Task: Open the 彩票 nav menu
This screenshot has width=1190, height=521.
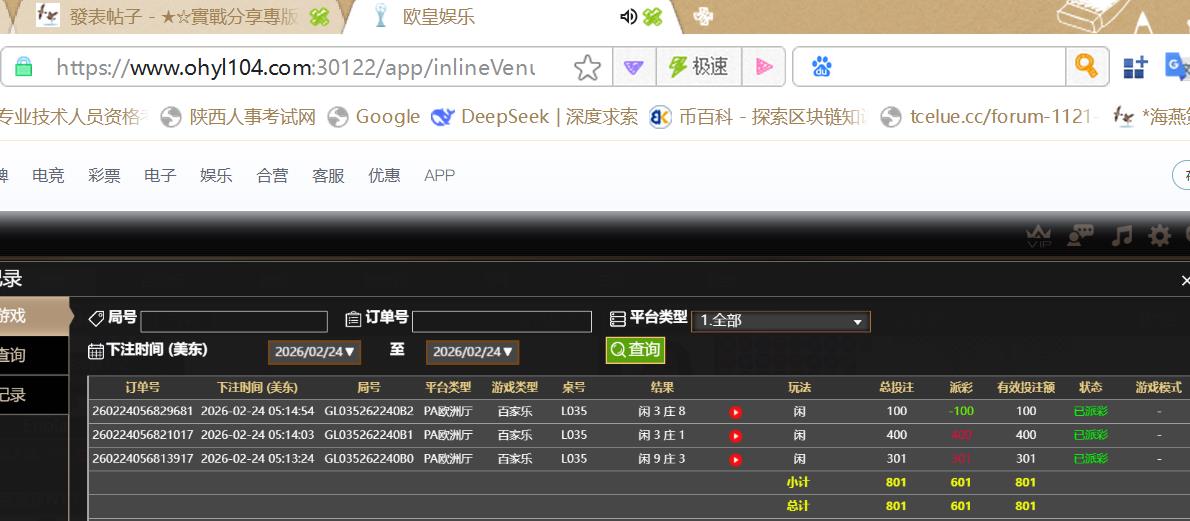Action: click(x=105, y=176)
